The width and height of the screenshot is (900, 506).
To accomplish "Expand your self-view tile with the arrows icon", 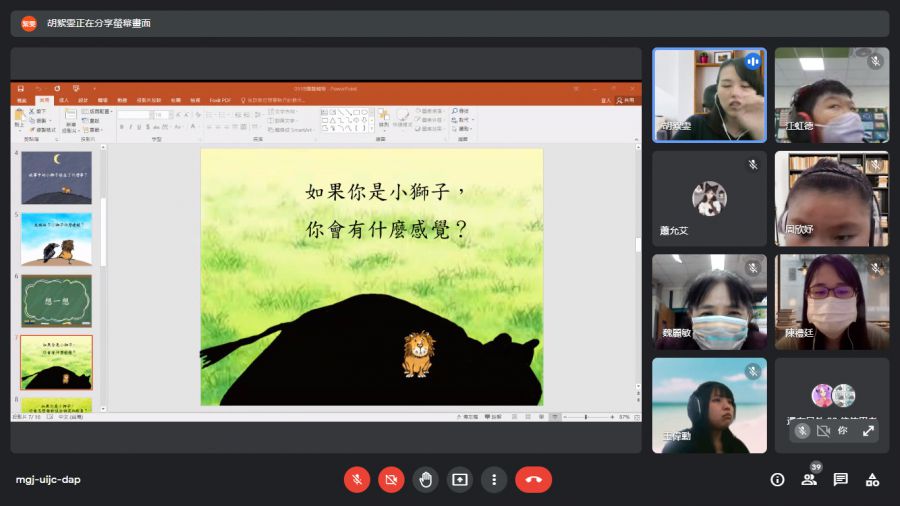I will point(868,430).
